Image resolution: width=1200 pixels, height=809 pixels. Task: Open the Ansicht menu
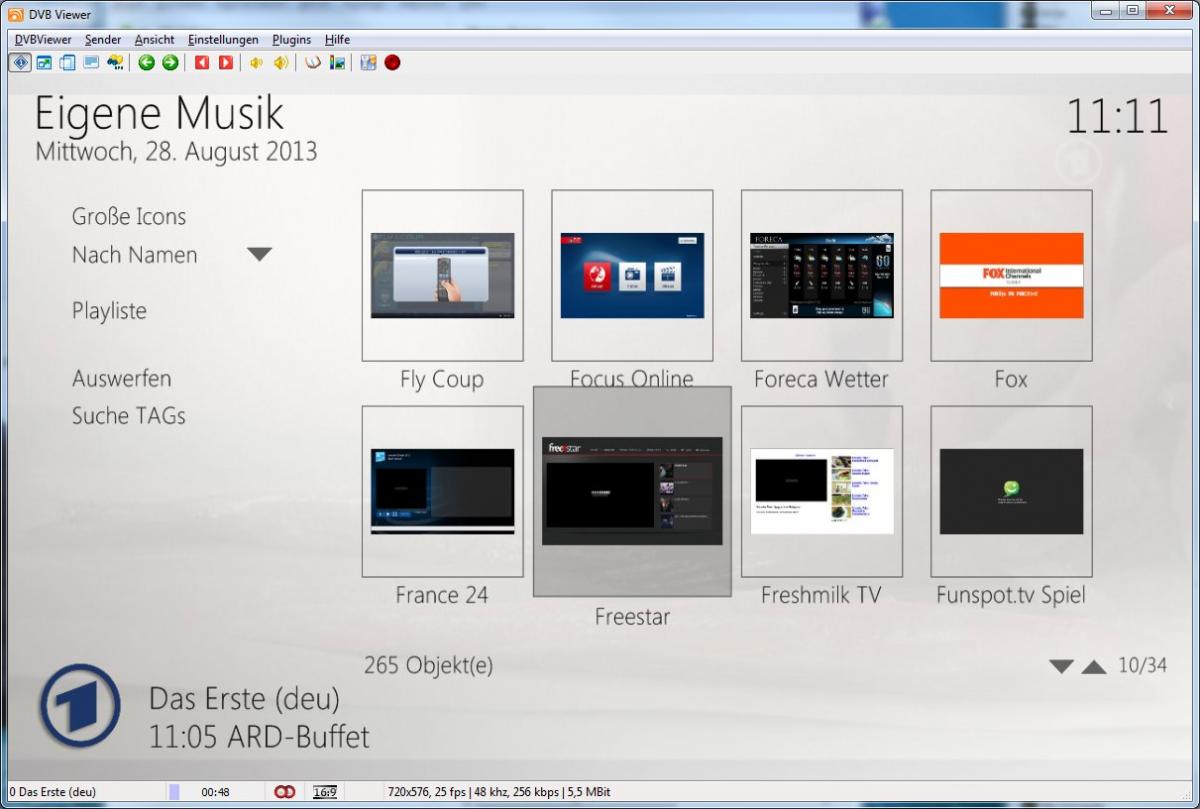coord(155,39)
